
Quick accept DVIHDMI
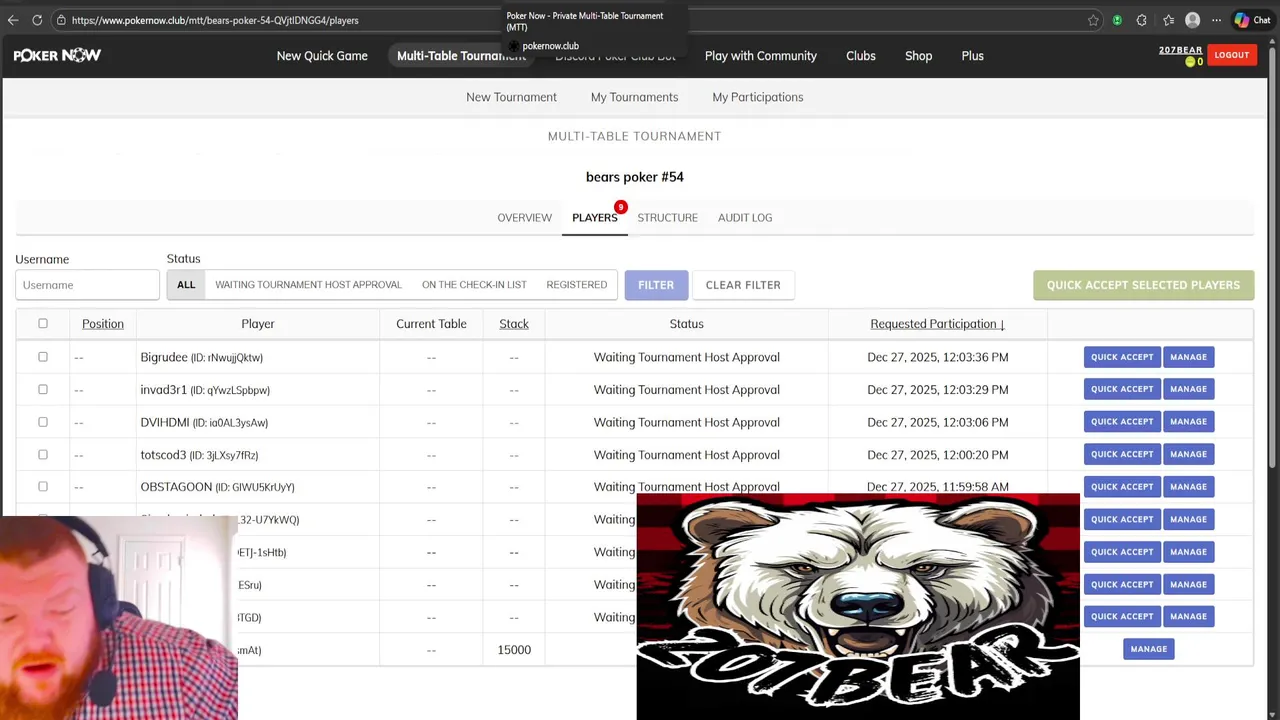1122,422
